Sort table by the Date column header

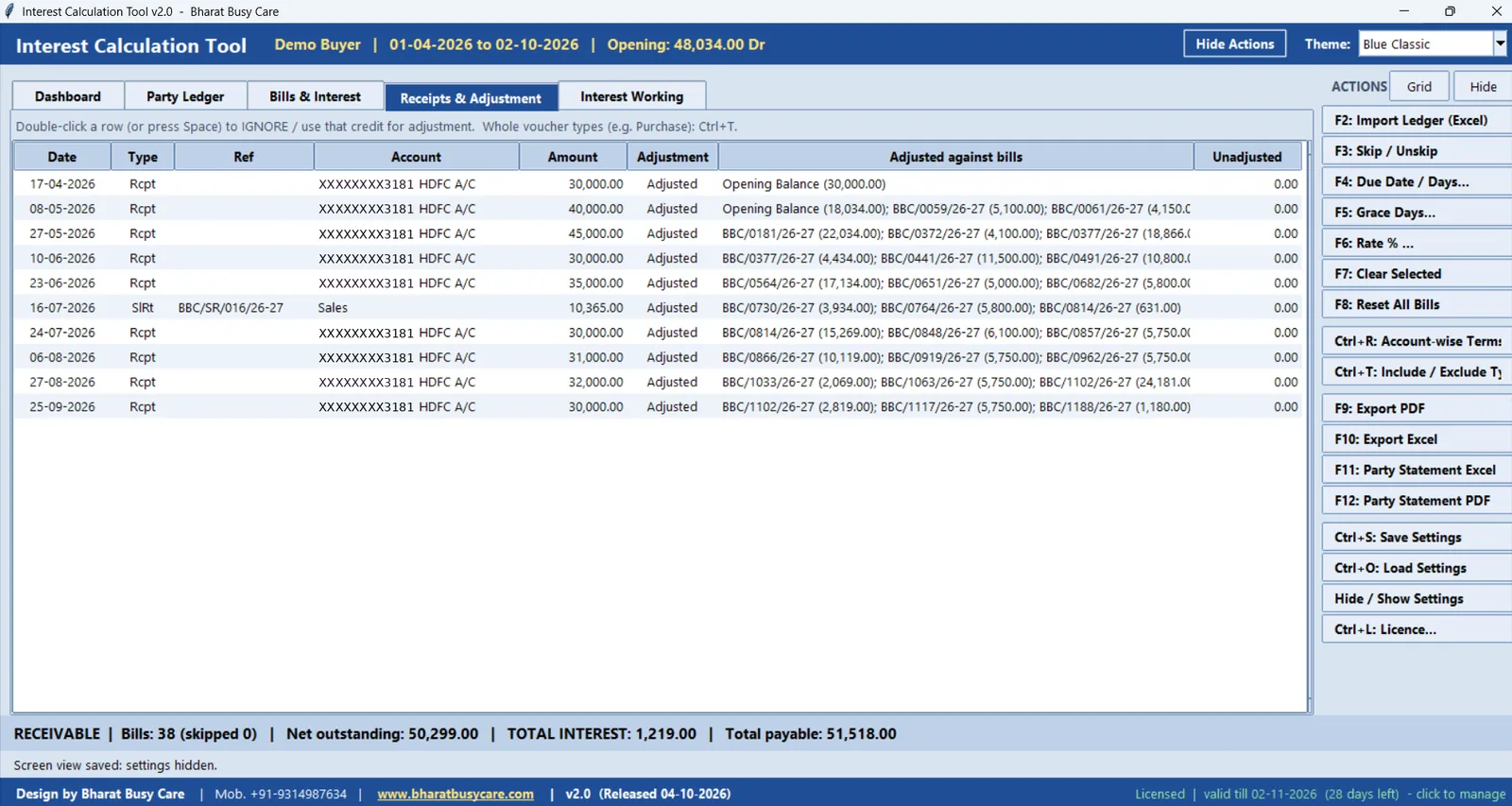click(x=62, y=157)
